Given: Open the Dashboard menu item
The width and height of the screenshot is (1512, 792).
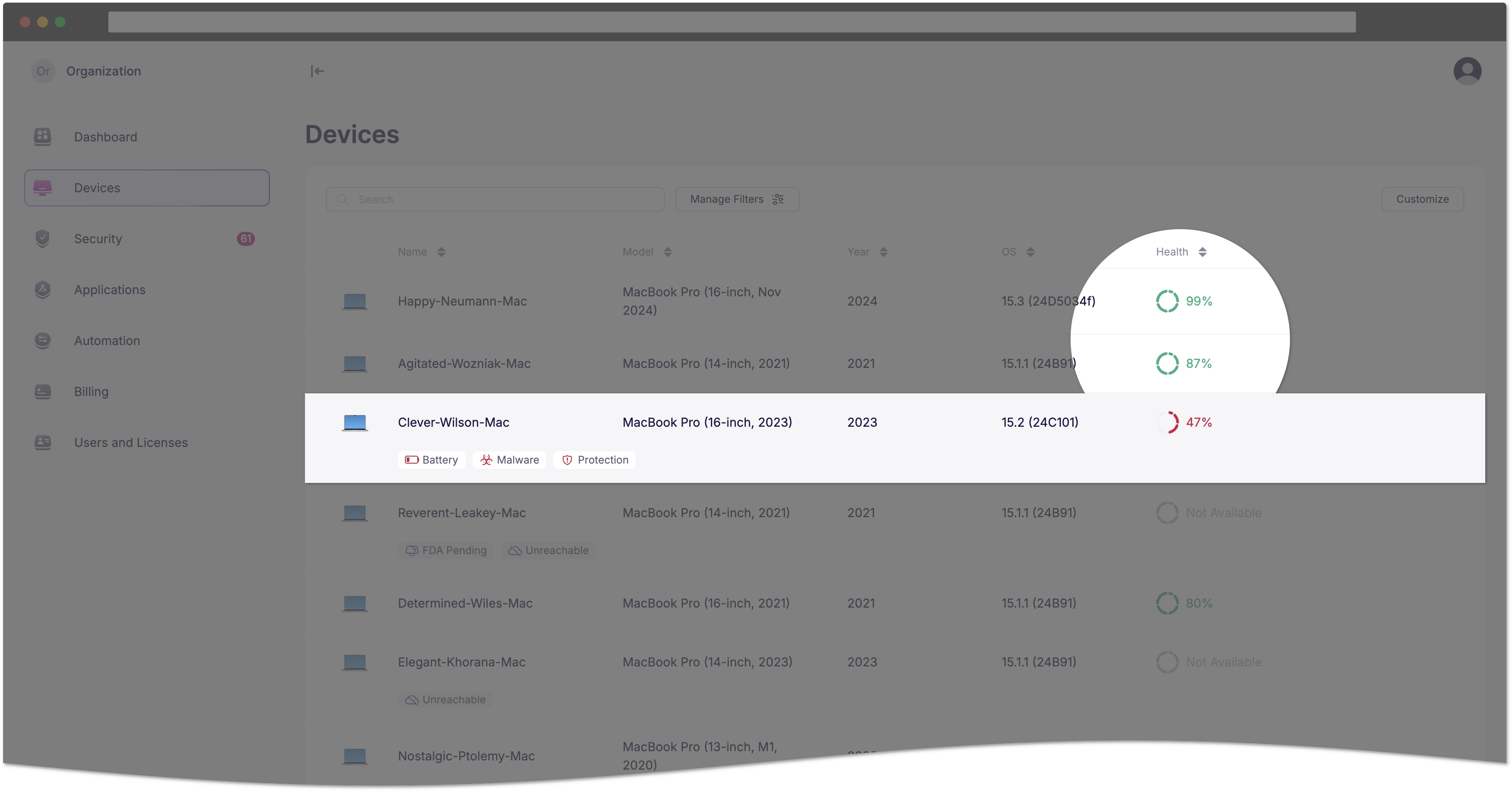Looking at the screenshot, I should coord(105,136).
